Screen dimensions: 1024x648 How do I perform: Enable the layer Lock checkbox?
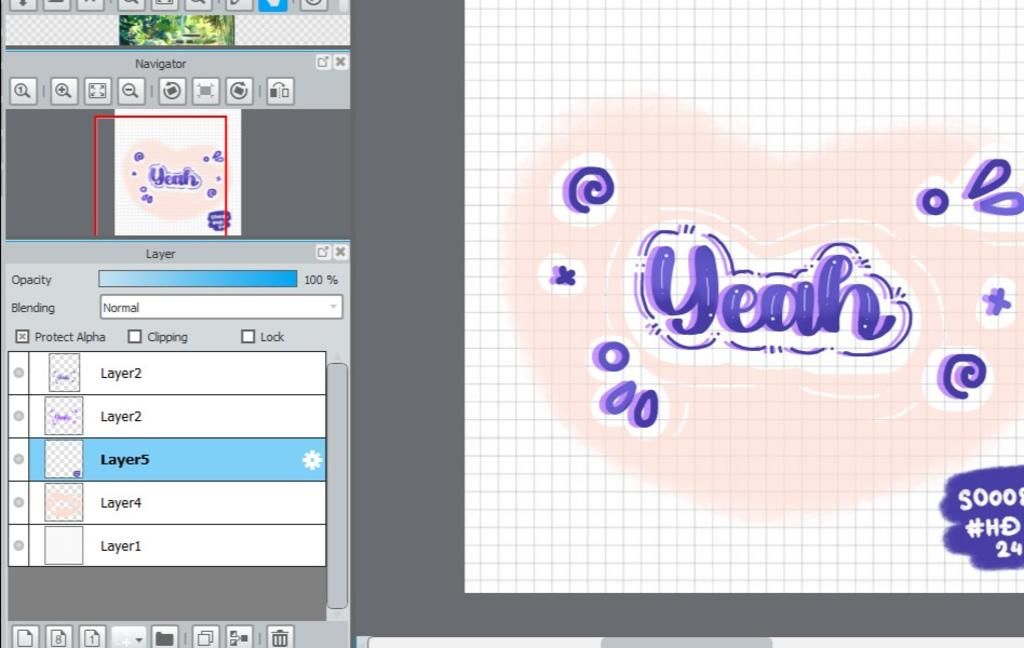click(248, 336)
